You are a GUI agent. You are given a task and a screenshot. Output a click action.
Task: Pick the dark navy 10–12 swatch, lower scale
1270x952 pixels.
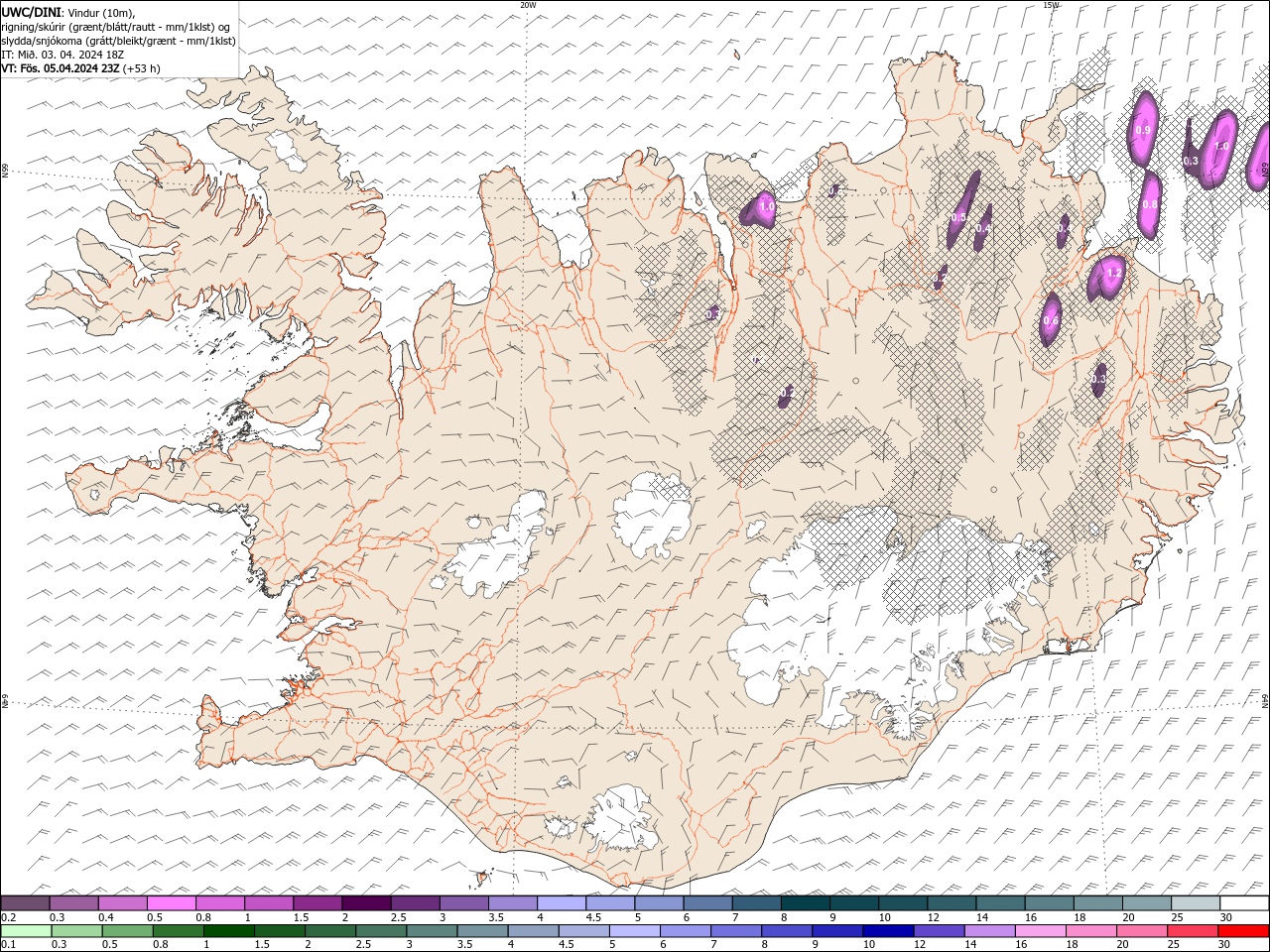coord(888,931)
